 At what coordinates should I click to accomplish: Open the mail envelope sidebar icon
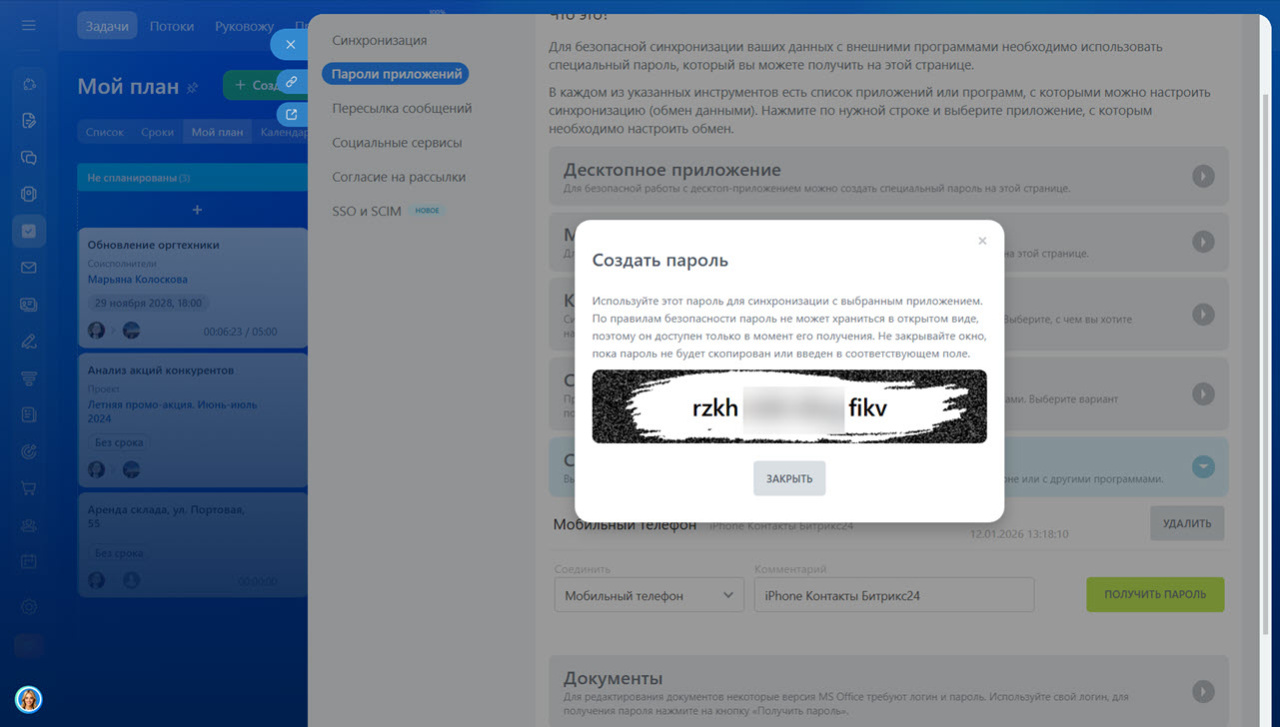point(28,267)
